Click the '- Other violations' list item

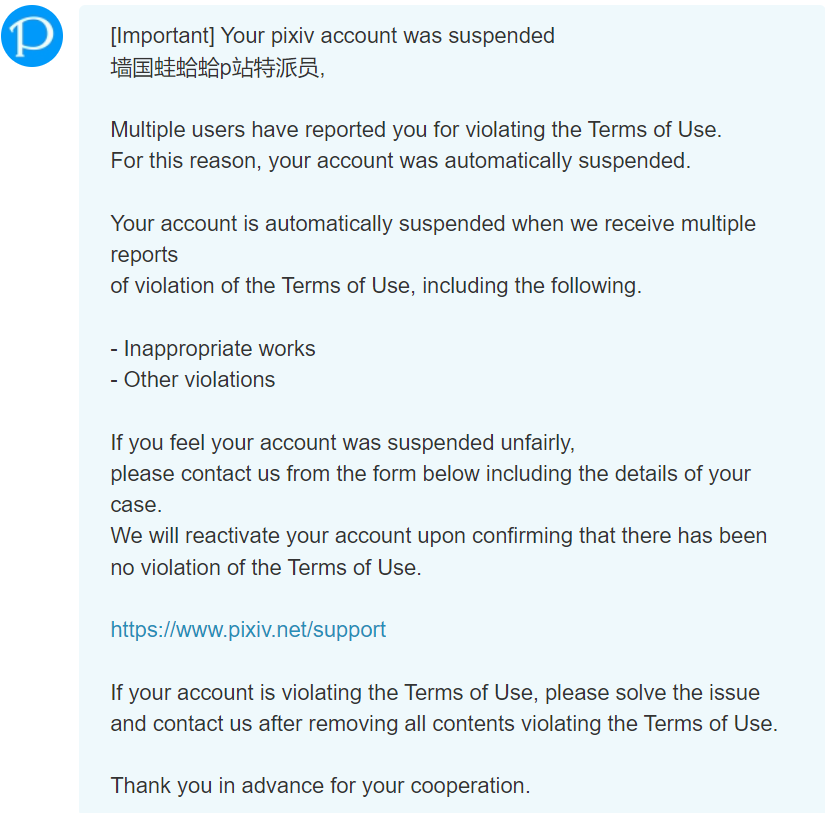pos(193,379)
